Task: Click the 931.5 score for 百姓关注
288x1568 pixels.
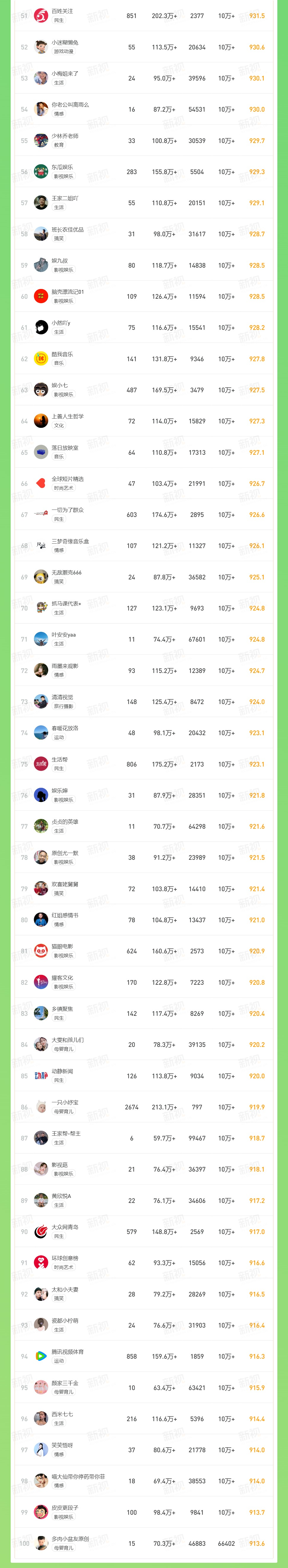Action: click(257, 16)
